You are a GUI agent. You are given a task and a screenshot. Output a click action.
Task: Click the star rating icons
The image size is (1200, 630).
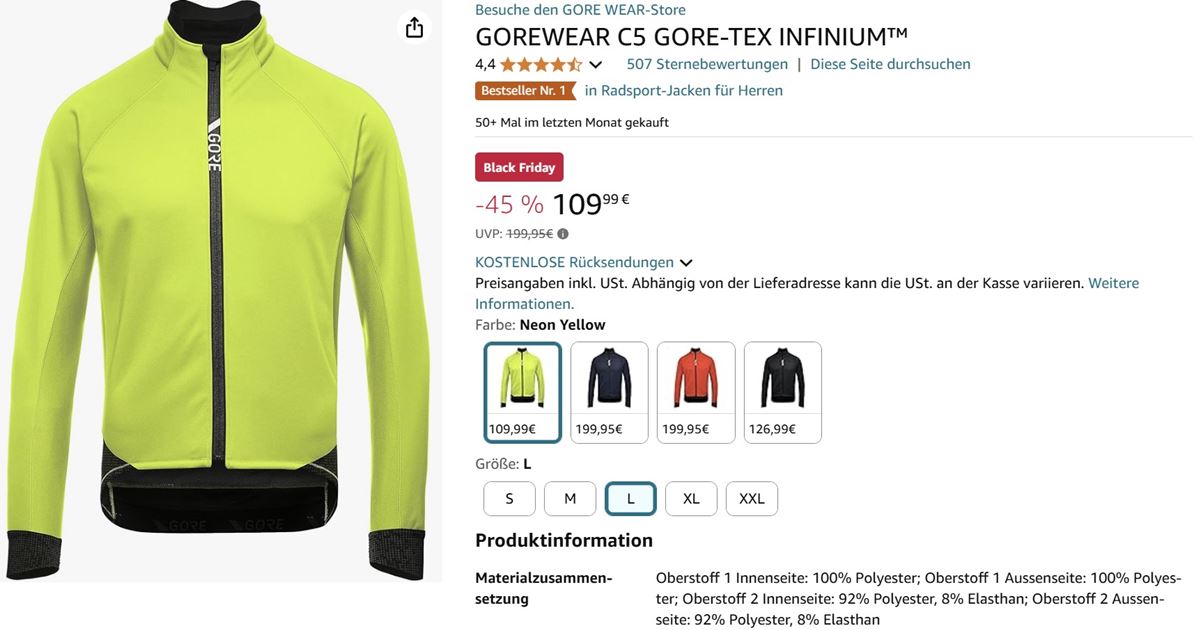pos(541,65)
